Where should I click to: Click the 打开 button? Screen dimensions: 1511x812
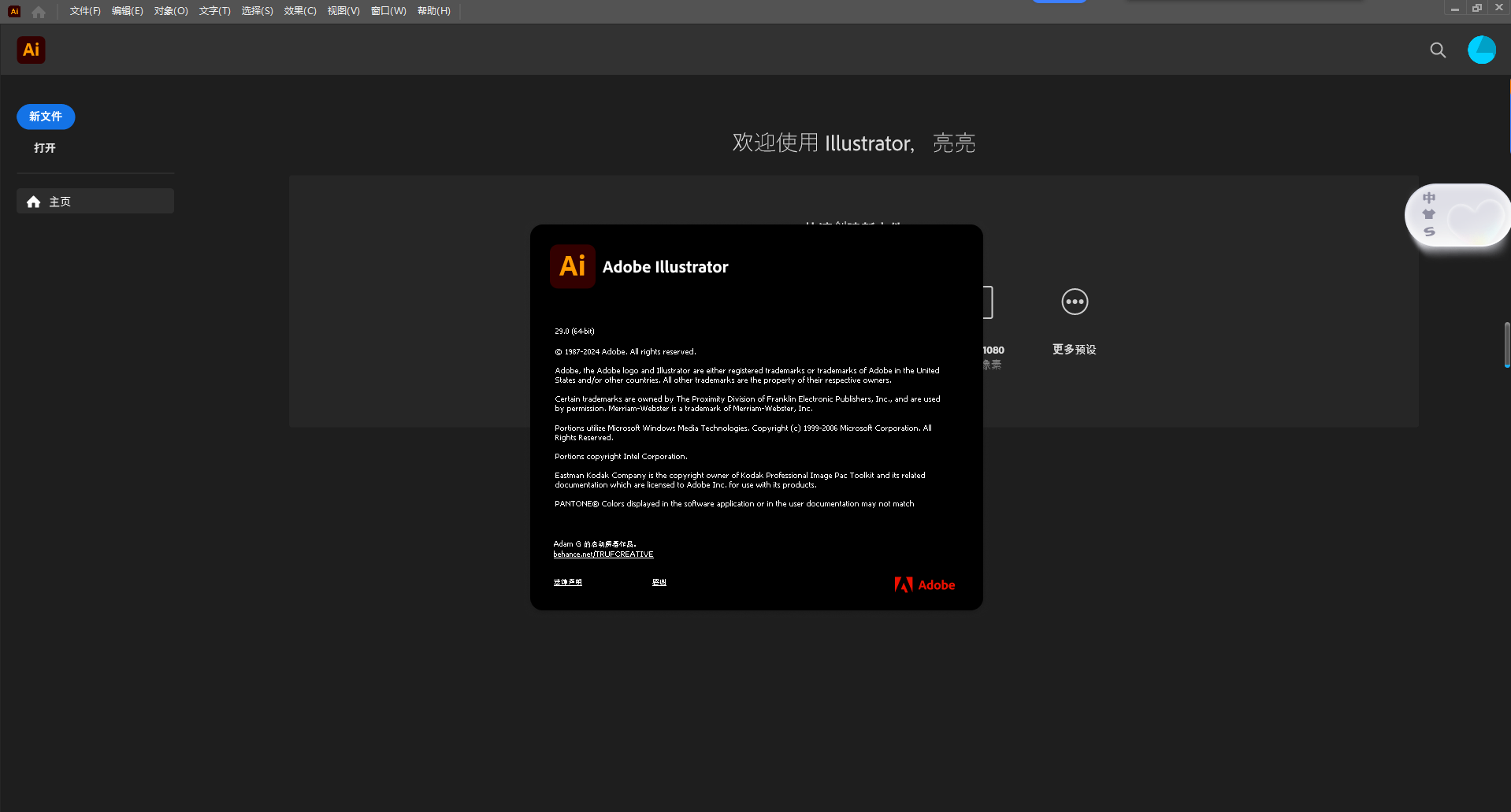(x=43, y=147)
